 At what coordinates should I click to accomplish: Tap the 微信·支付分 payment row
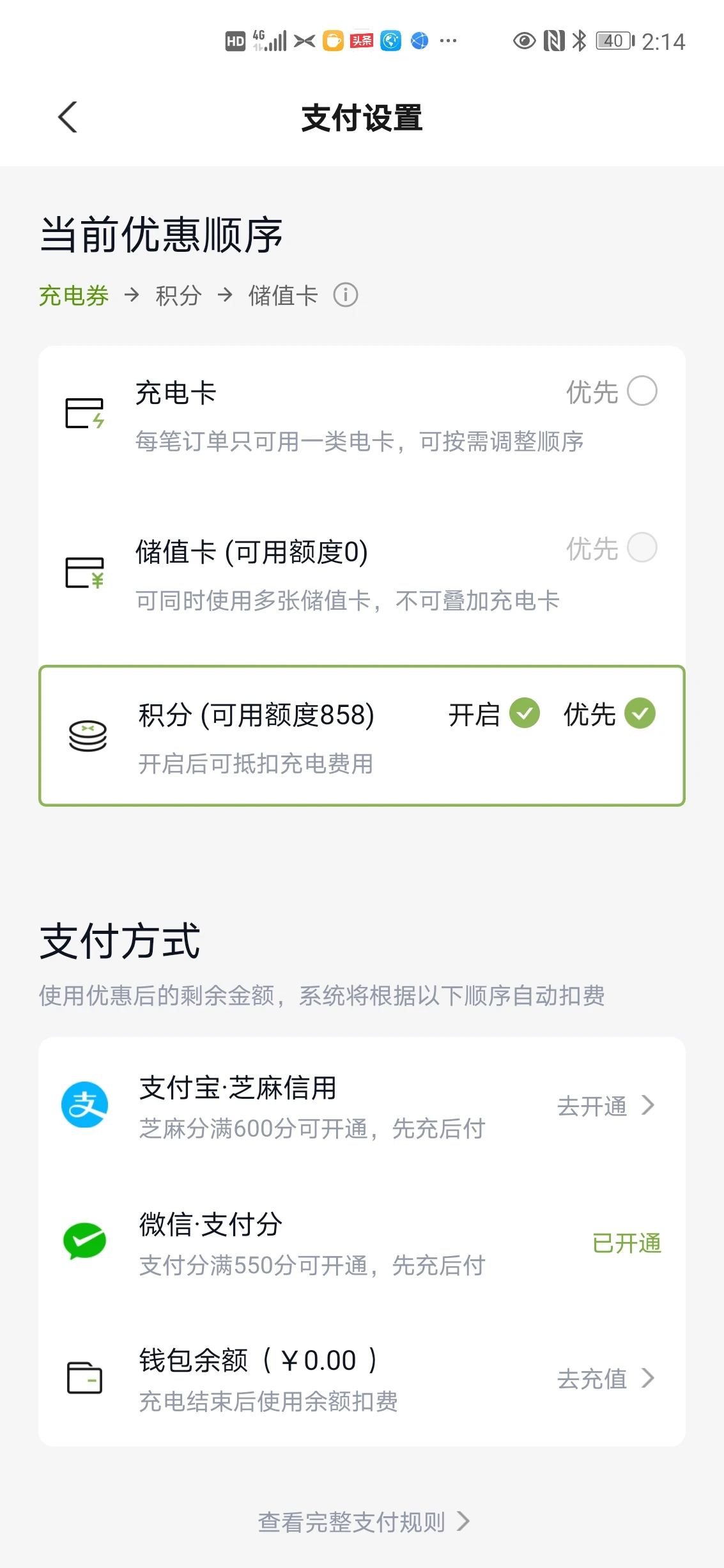[362, 1241]
